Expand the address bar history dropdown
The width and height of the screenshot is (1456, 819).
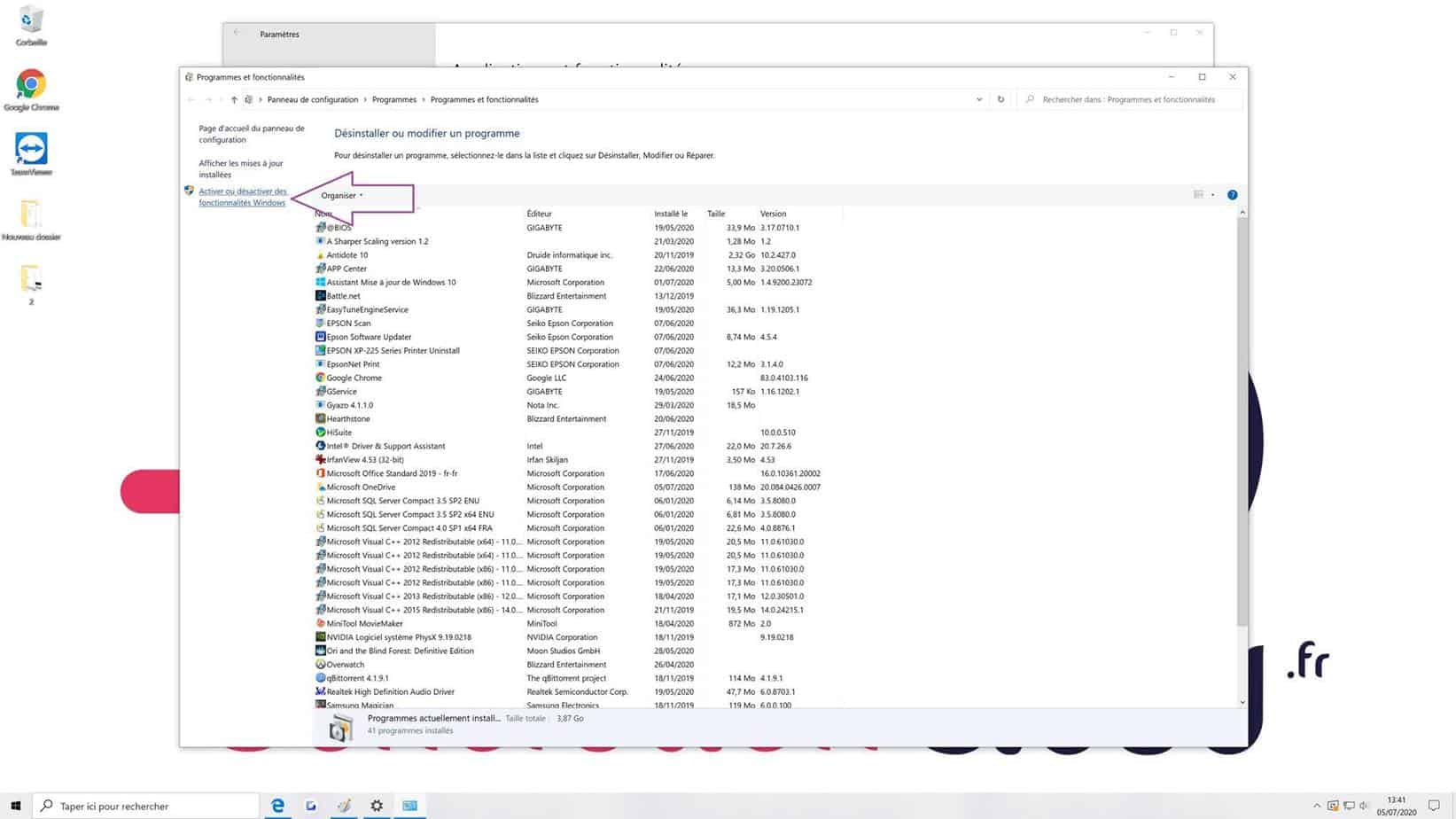pyautogui.click(x=979, y=99)
